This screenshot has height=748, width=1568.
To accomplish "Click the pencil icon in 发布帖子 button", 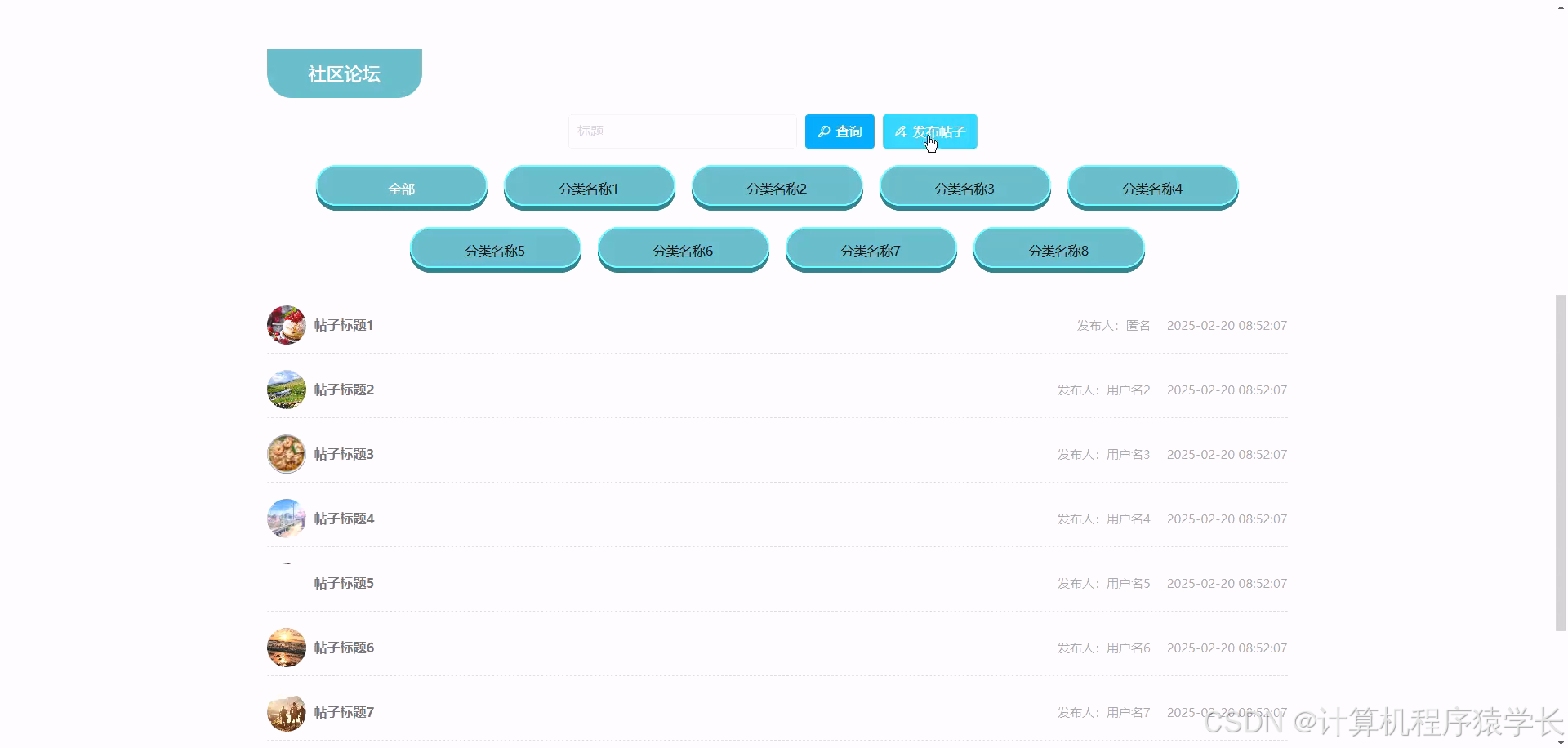I will [901, 131].
